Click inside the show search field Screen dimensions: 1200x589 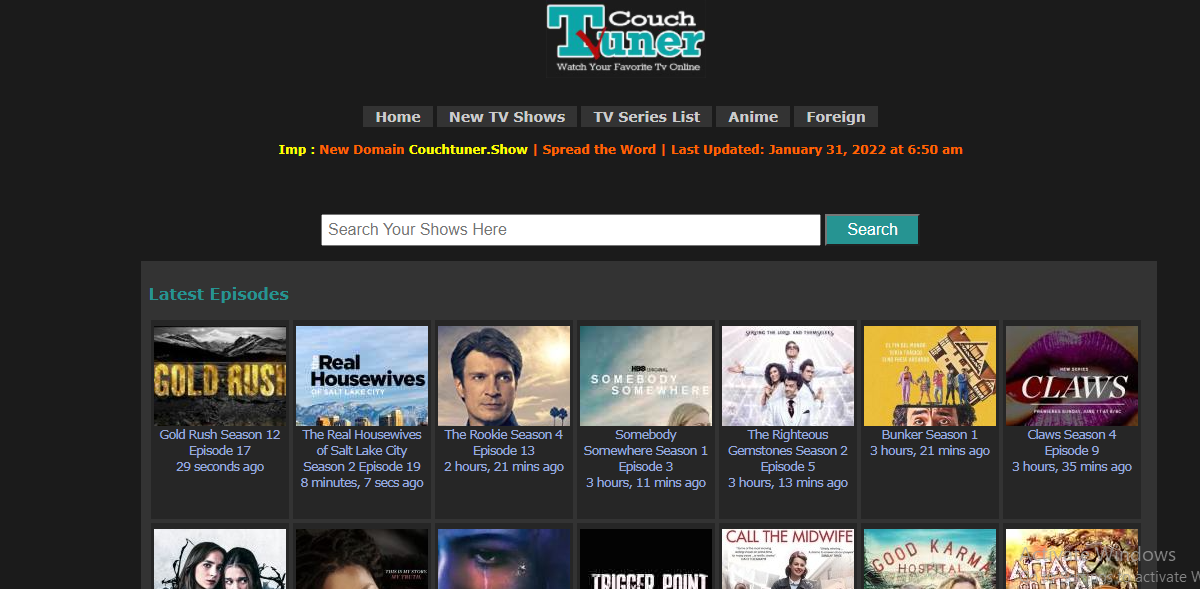(x=570, y=229)
